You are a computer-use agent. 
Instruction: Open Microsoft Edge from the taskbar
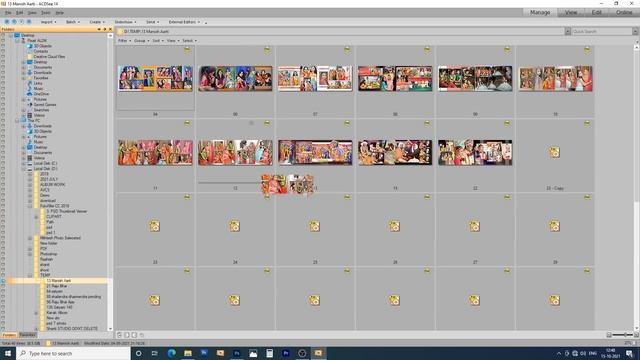pyautogui.click(x=171, y=353)
